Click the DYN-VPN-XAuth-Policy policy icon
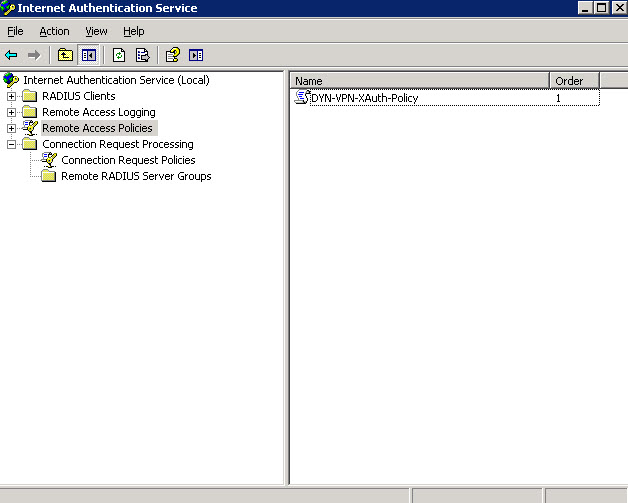The width and height of the screenshot is (628, 503). [301, 98]
